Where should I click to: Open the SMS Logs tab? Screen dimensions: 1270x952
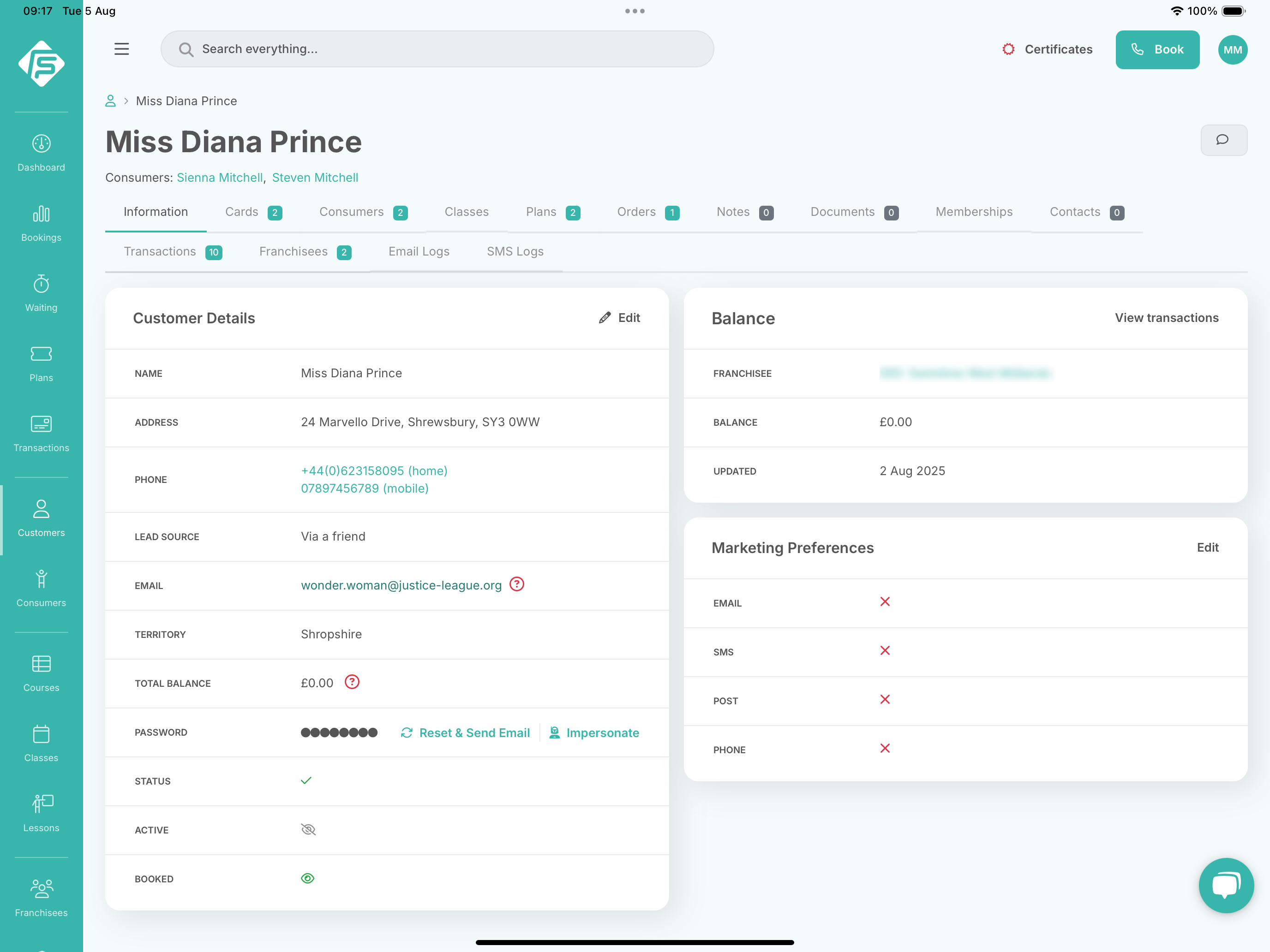tap(515, 252)
